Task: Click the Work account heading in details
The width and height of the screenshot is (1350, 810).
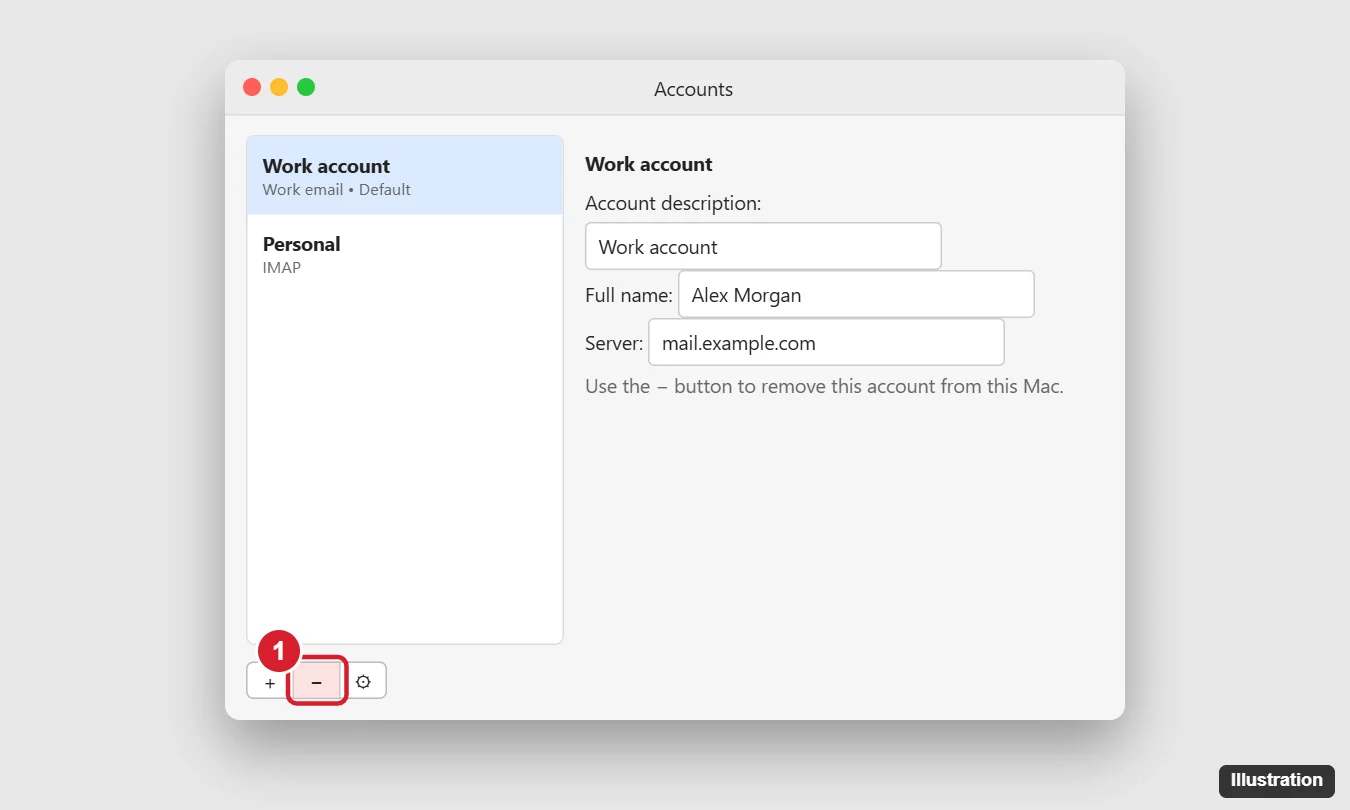Action: (649, 165)
